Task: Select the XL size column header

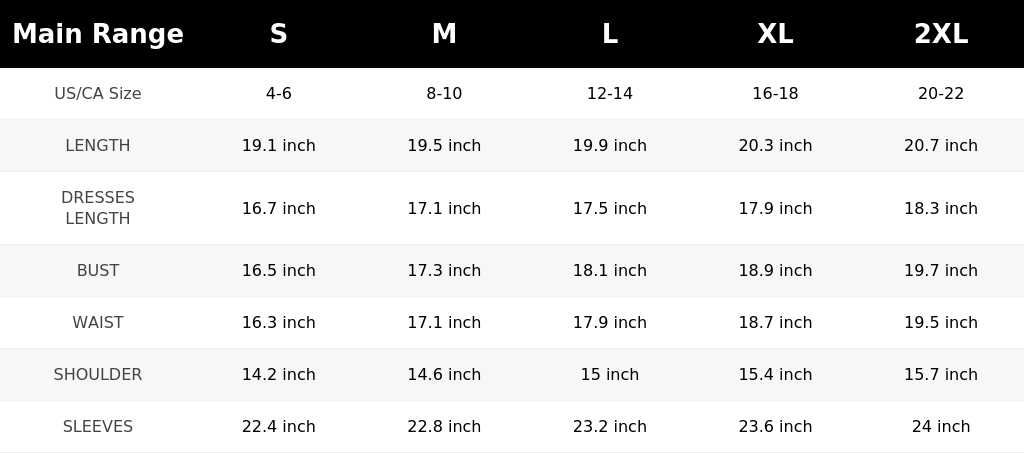Action: point(775,34)
